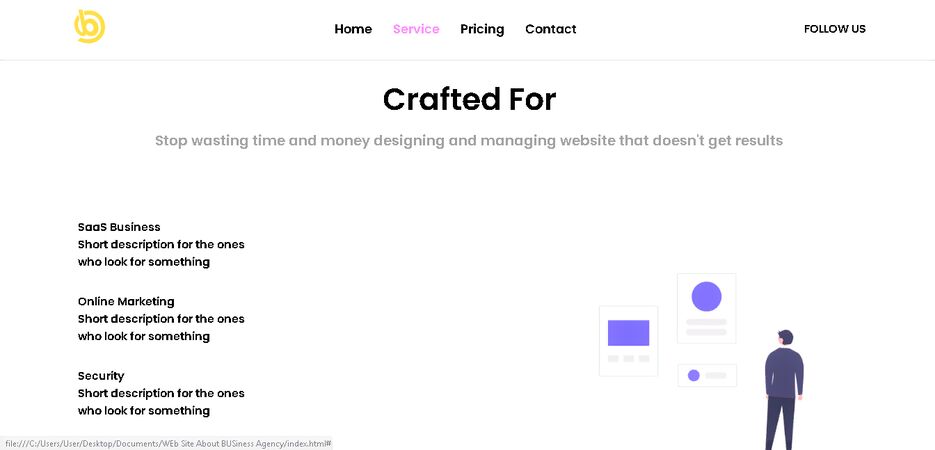Select the Online Marketing item title
Screen dimensions: 935x450
click(x=126, y=302)
